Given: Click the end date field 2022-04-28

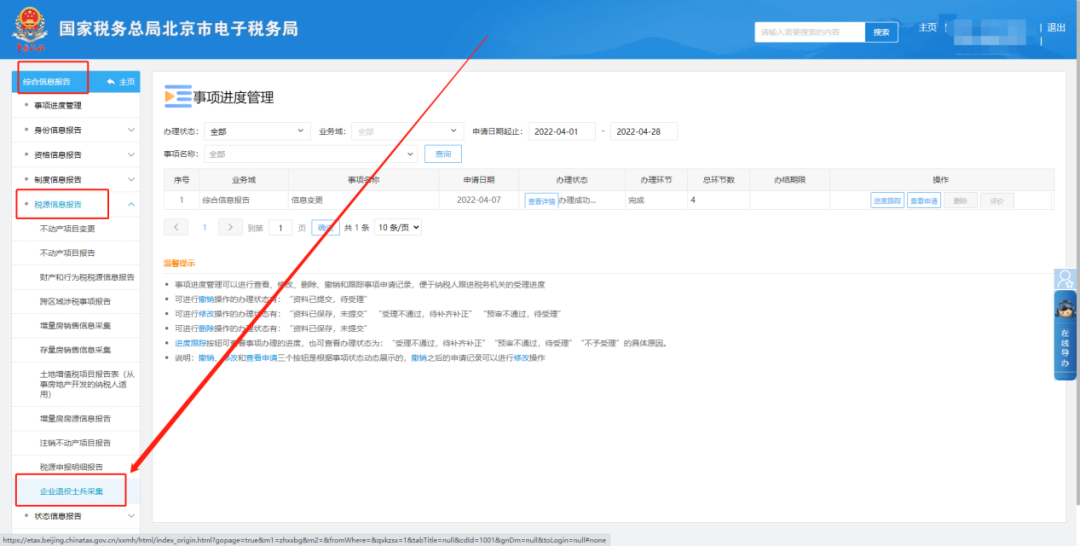Looking at the screenshot, I should (643, 132).
